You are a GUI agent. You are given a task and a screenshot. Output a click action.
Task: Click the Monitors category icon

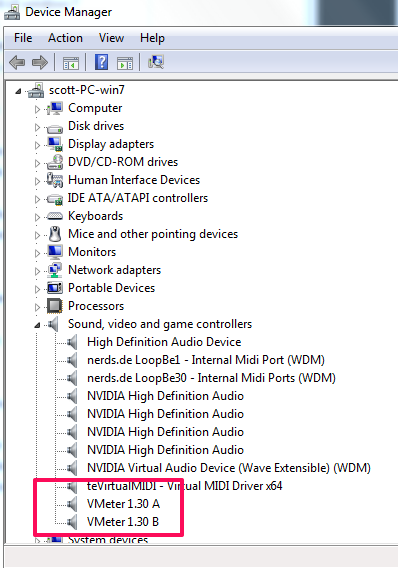point(55,252)
